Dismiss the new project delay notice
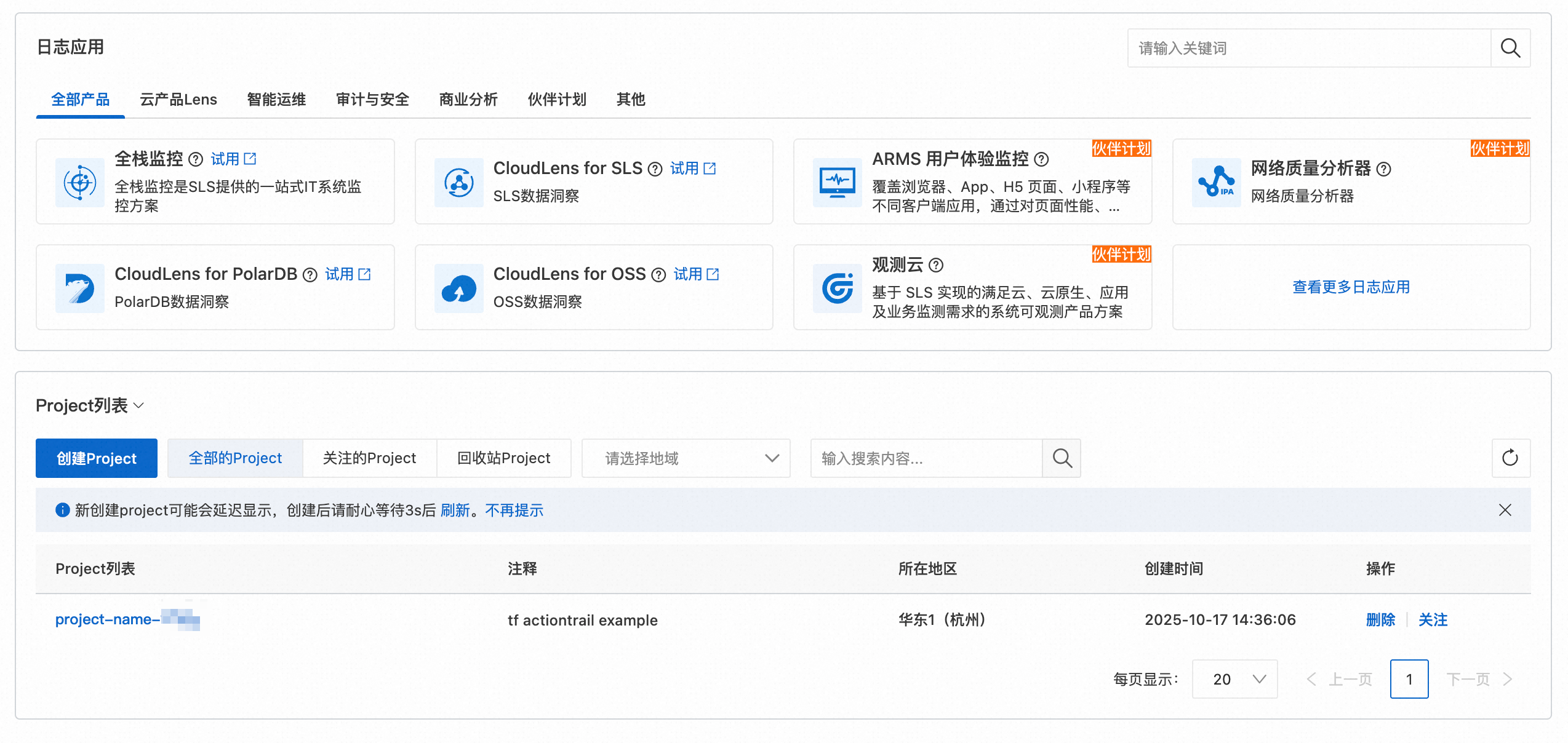 tap(1505, 510)
